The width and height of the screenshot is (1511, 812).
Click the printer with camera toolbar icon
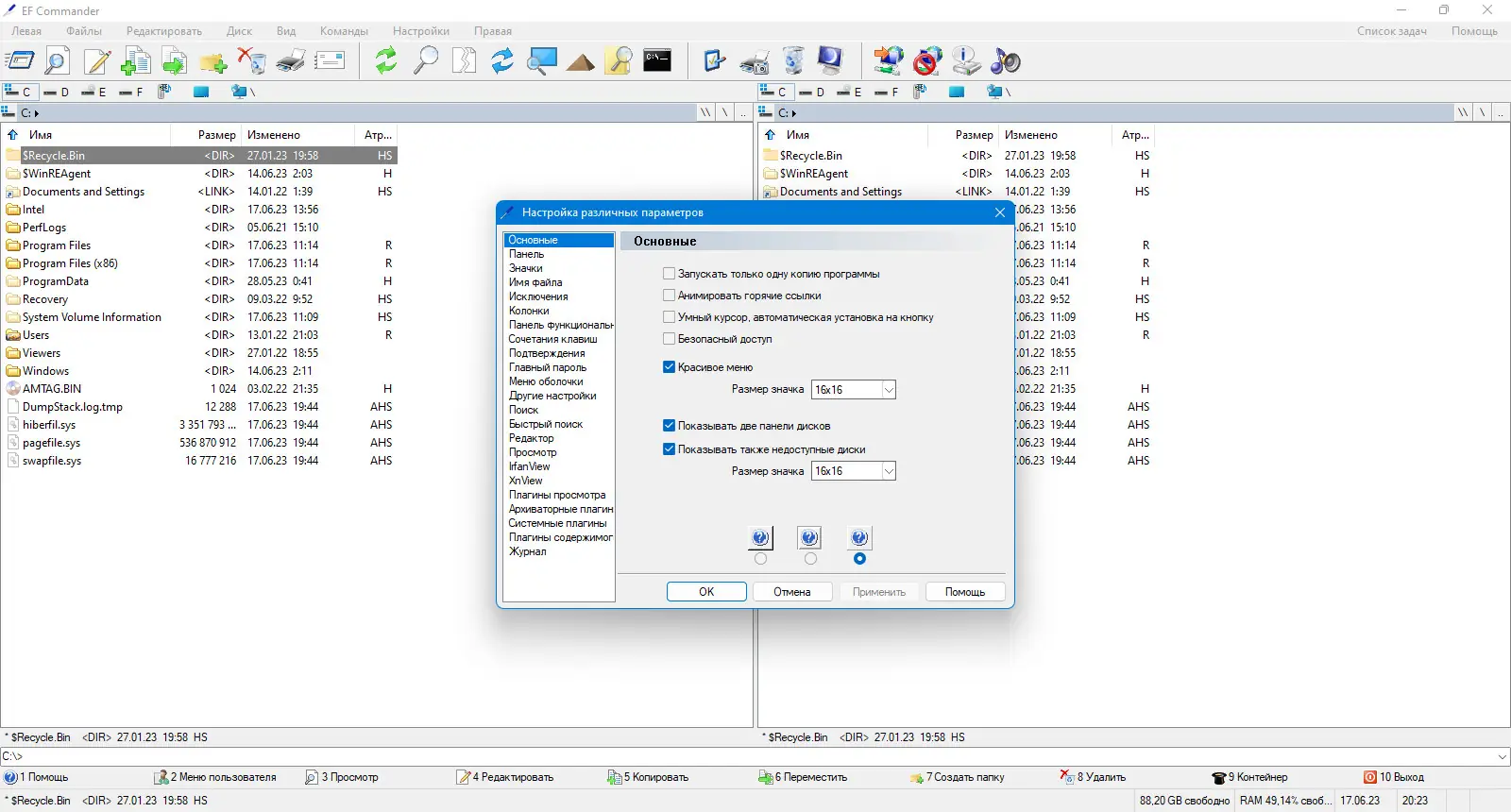click(x=755, y=61)
